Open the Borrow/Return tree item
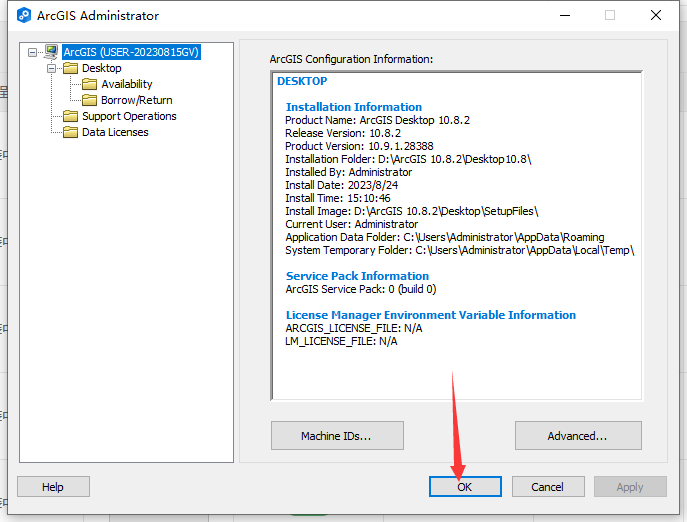 click(136, 100)
